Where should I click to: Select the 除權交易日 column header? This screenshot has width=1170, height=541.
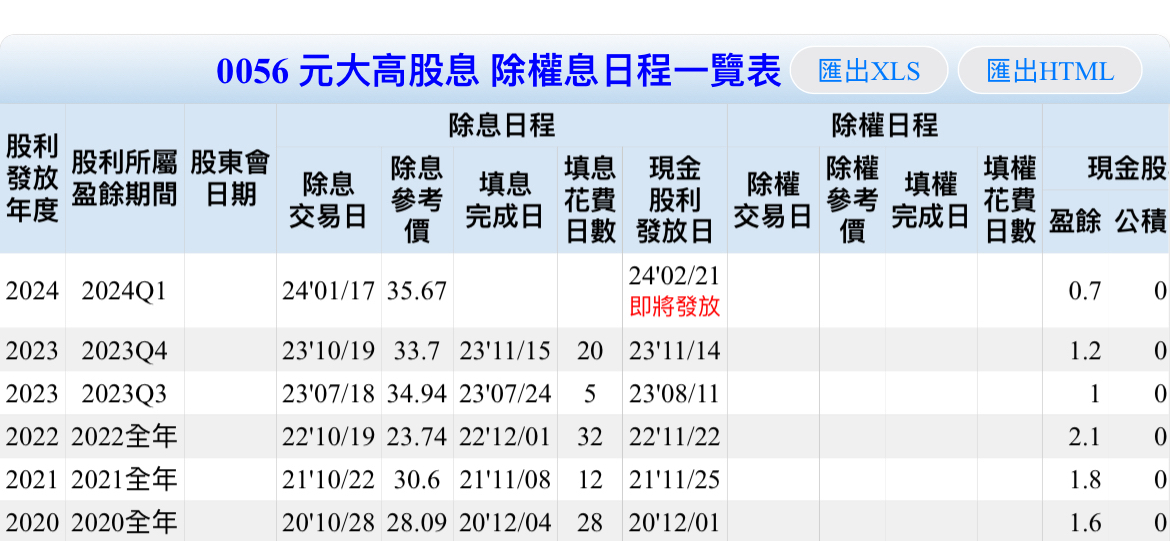[773, 200]
